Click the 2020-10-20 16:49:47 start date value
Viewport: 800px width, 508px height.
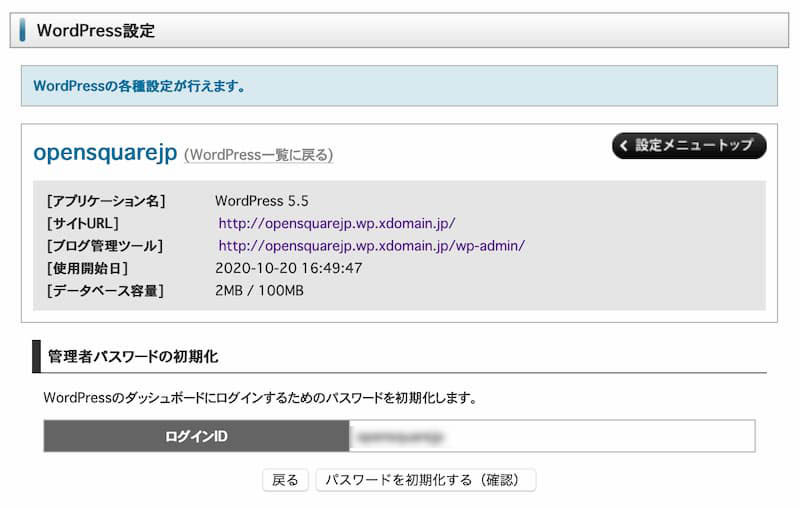pyautogui.click(x=288, y=268)
